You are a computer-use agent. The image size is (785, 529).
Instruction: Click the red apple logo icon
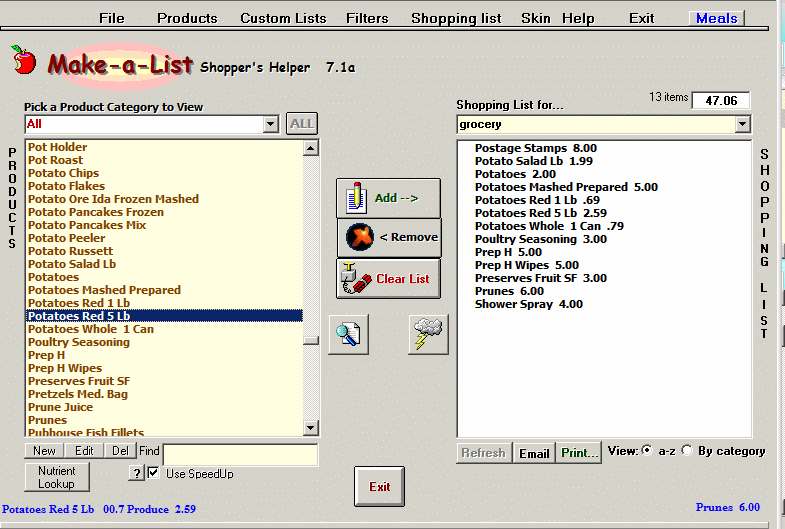[24, 60]
